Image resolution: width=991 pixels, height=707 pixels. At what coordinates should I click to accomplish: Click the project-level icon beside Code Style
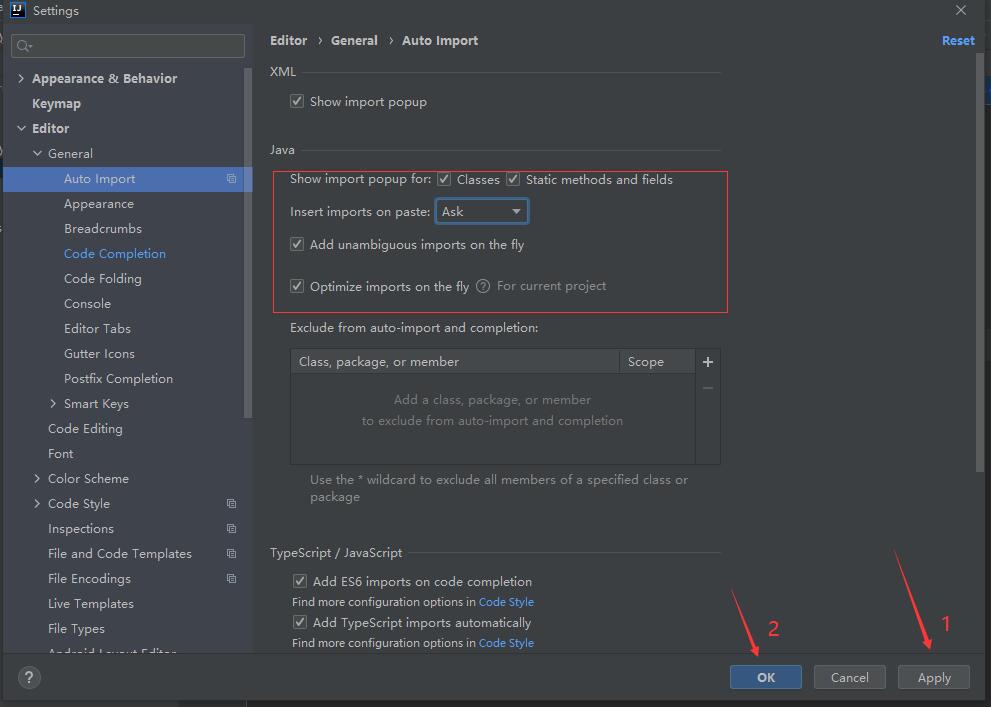[231, 504]
